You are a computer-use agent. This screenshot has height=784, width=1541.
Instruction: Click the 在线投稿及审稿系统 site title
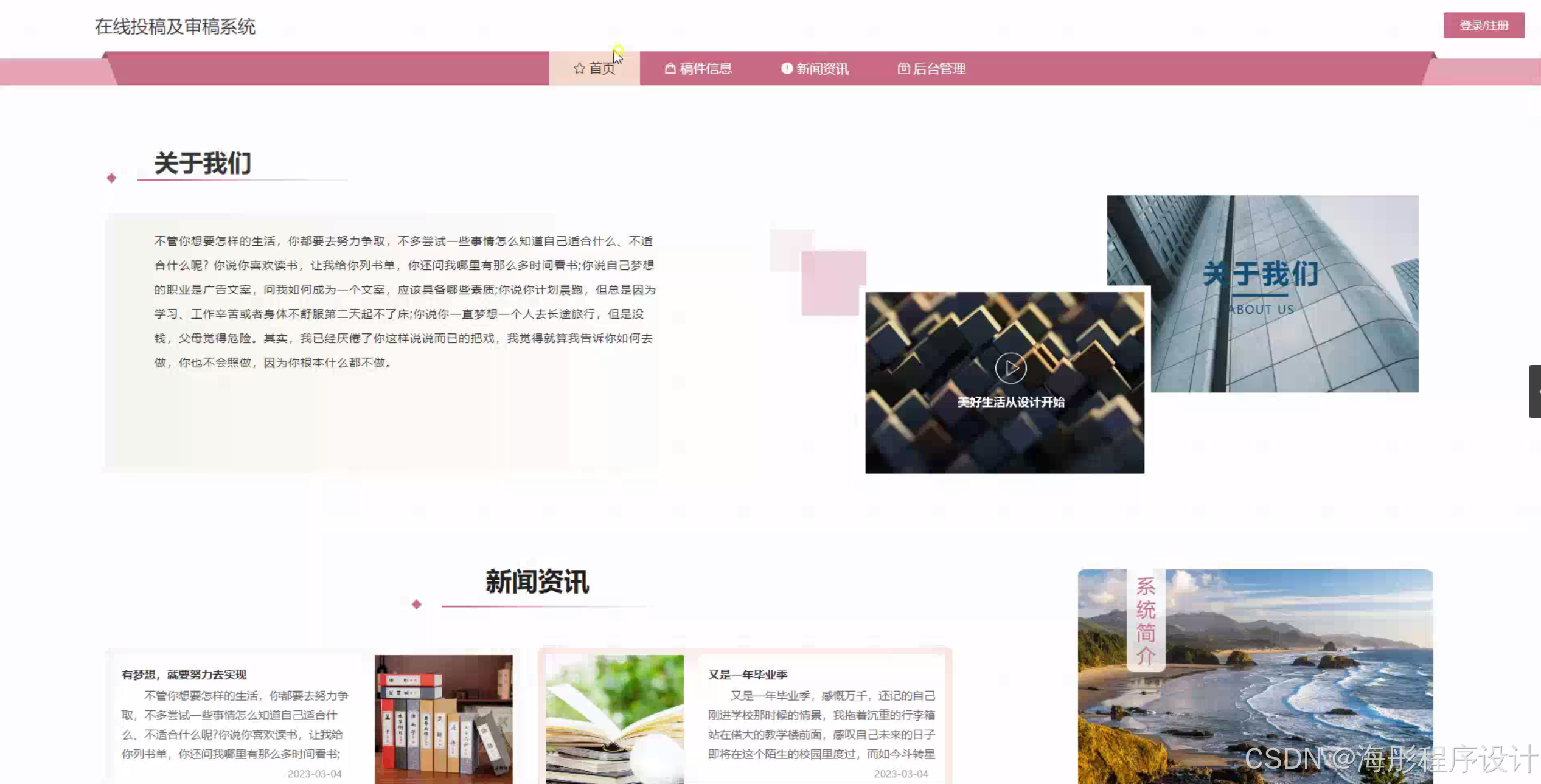[x=175, y=27]
